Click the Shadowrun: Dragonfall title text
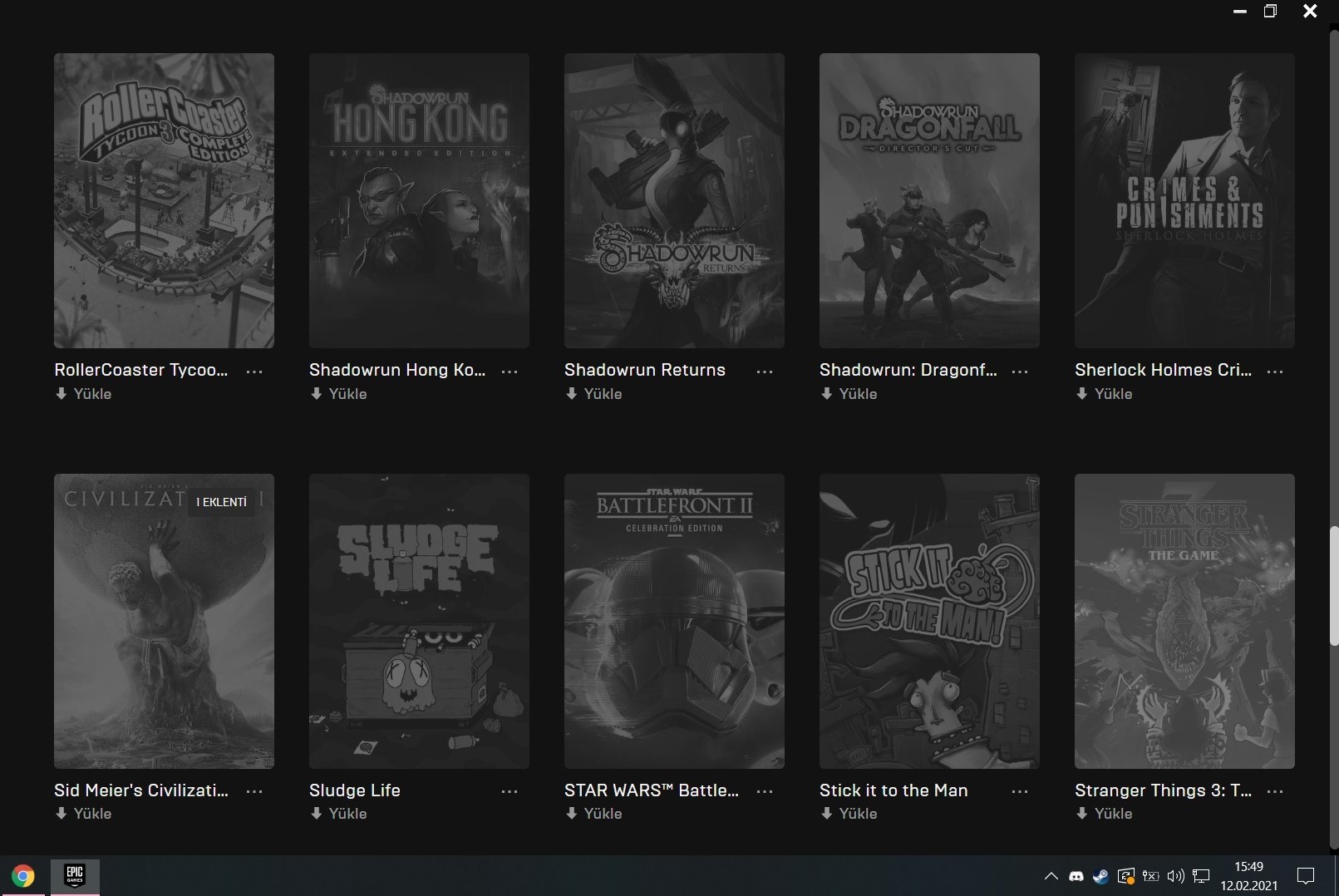The image size is (1339, 896). [908, 370]
